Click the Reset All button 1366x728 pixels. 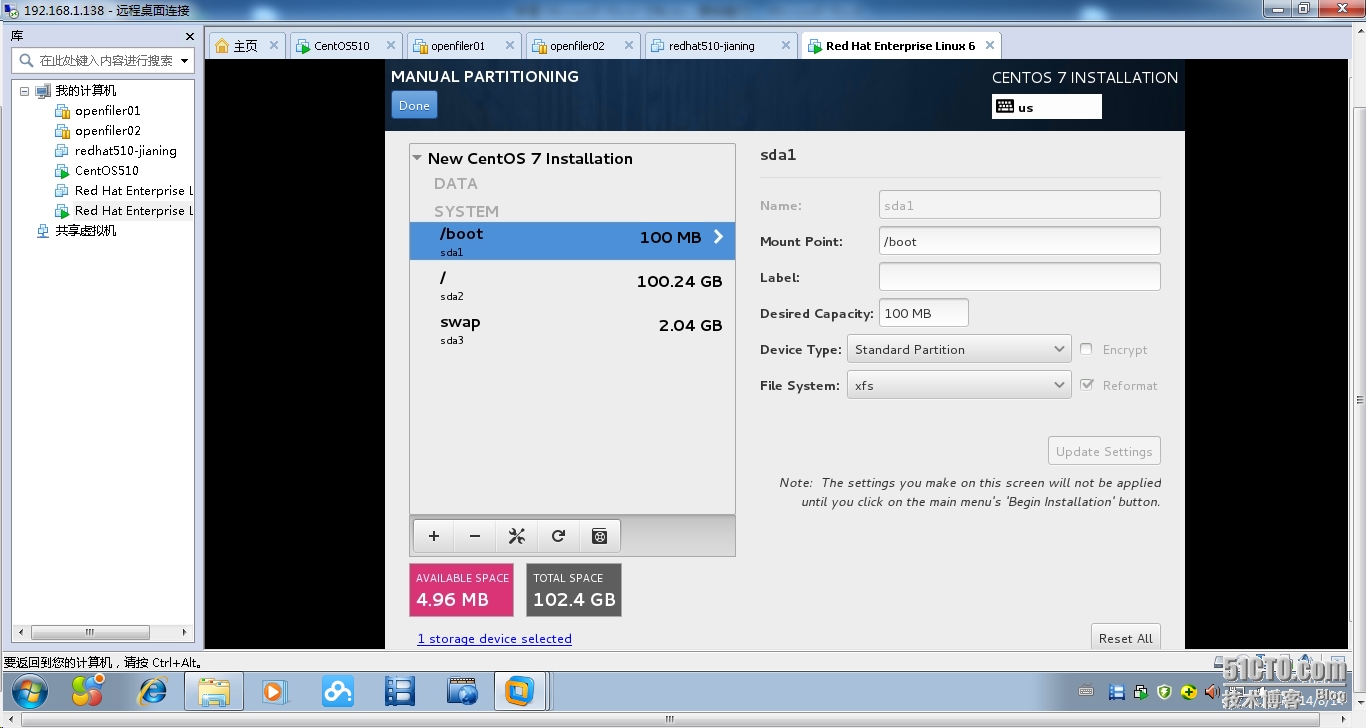coord(1125,638)
